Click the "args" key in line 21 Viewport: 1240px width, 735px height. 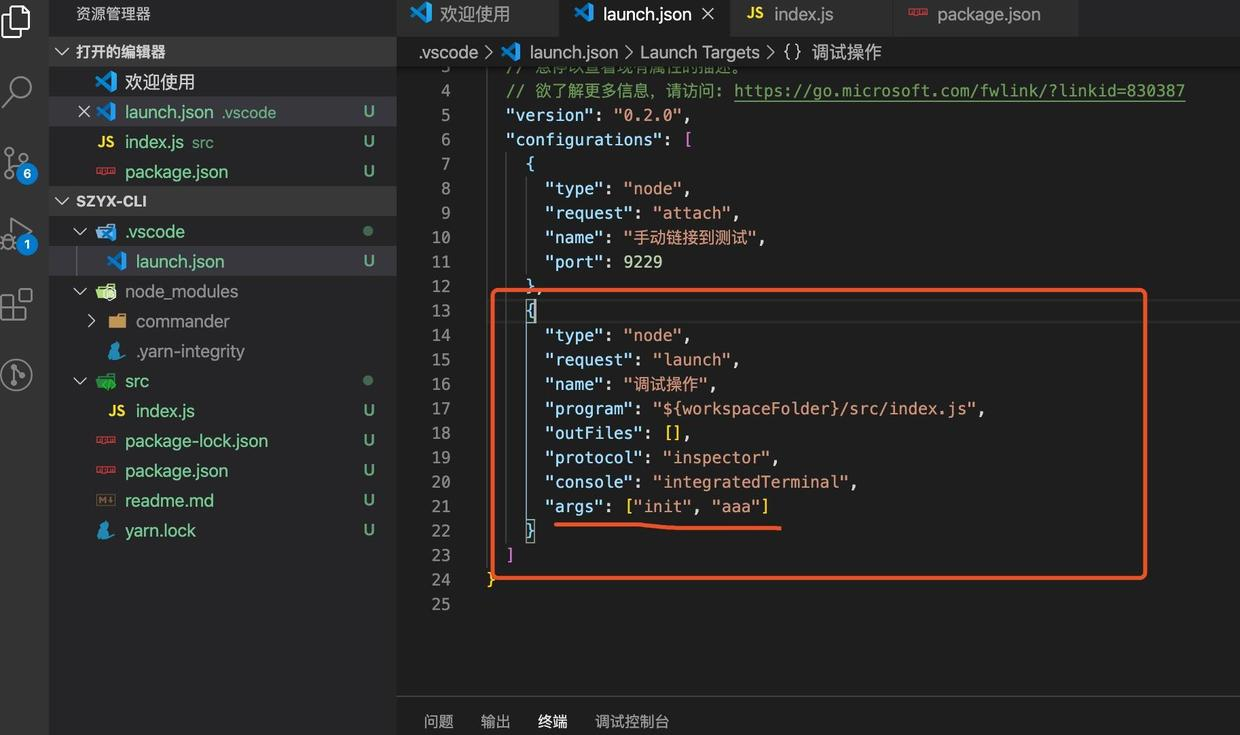pos(574,506)
